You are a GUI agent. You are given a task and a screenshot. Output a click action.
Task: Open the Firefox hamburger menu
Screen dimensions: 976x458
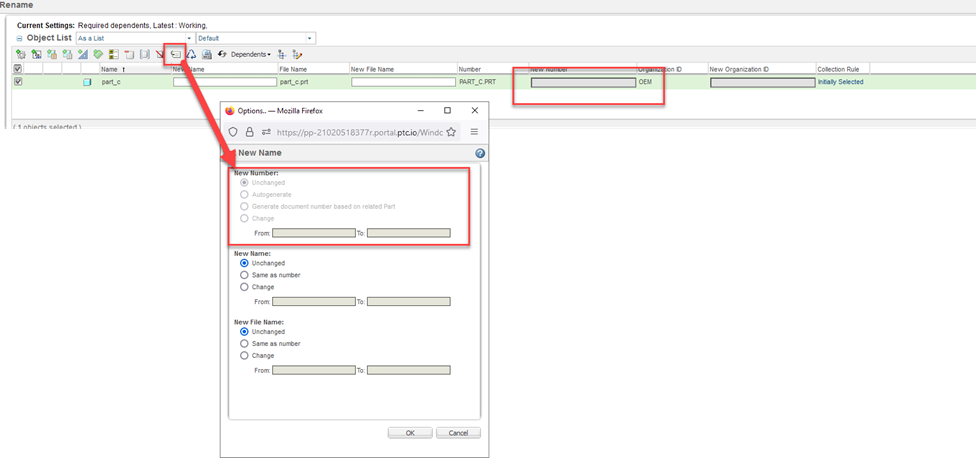tap(474, 132)
